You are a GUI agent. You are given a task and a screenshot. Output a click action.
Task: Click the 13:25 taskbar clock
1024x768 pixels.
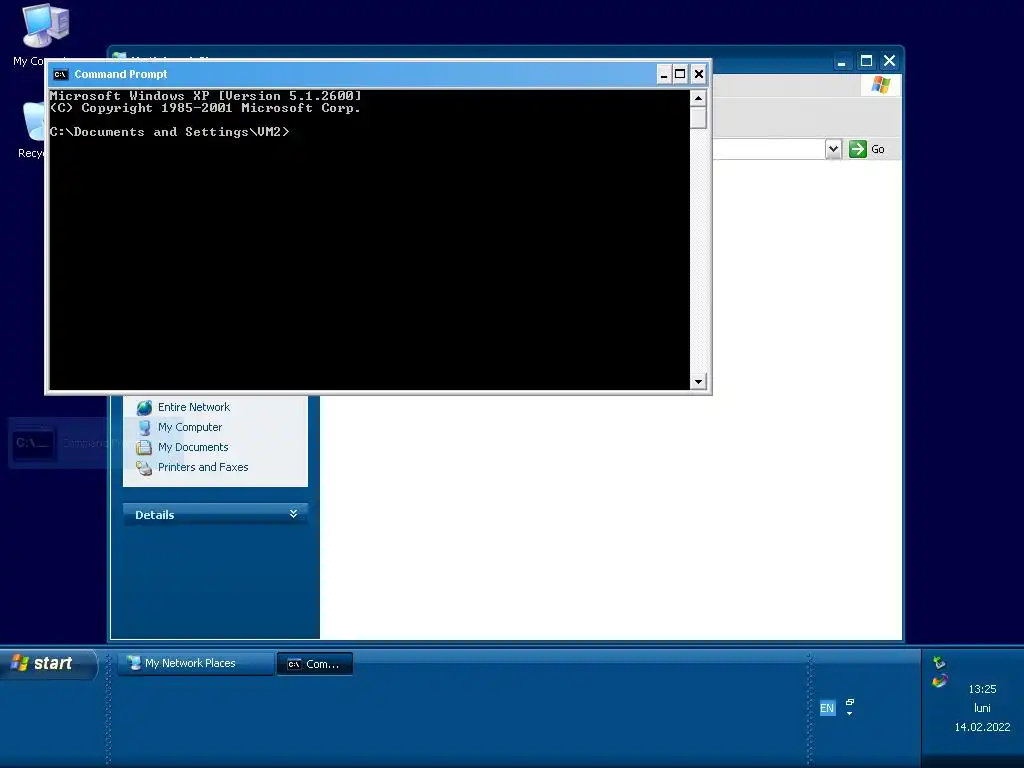click(982, 690)
